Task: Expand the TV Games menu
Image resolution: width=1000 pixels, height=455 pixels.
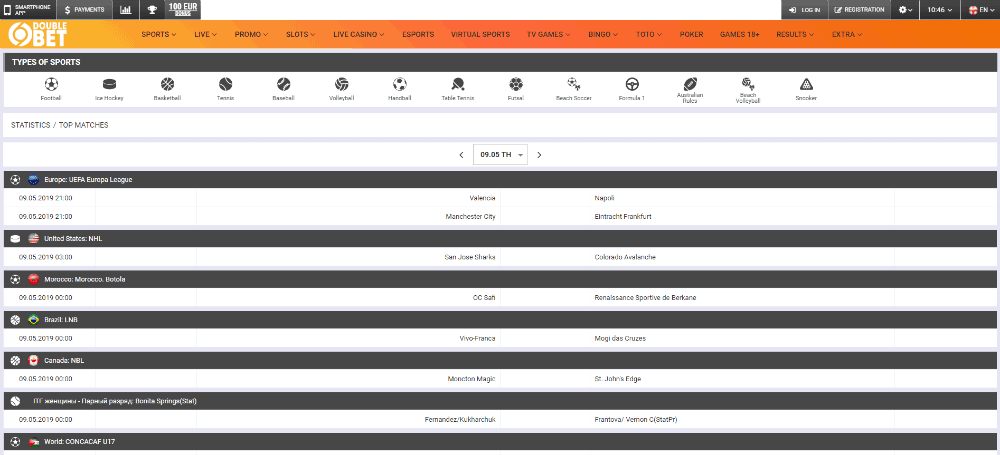Action: [548, 34]
